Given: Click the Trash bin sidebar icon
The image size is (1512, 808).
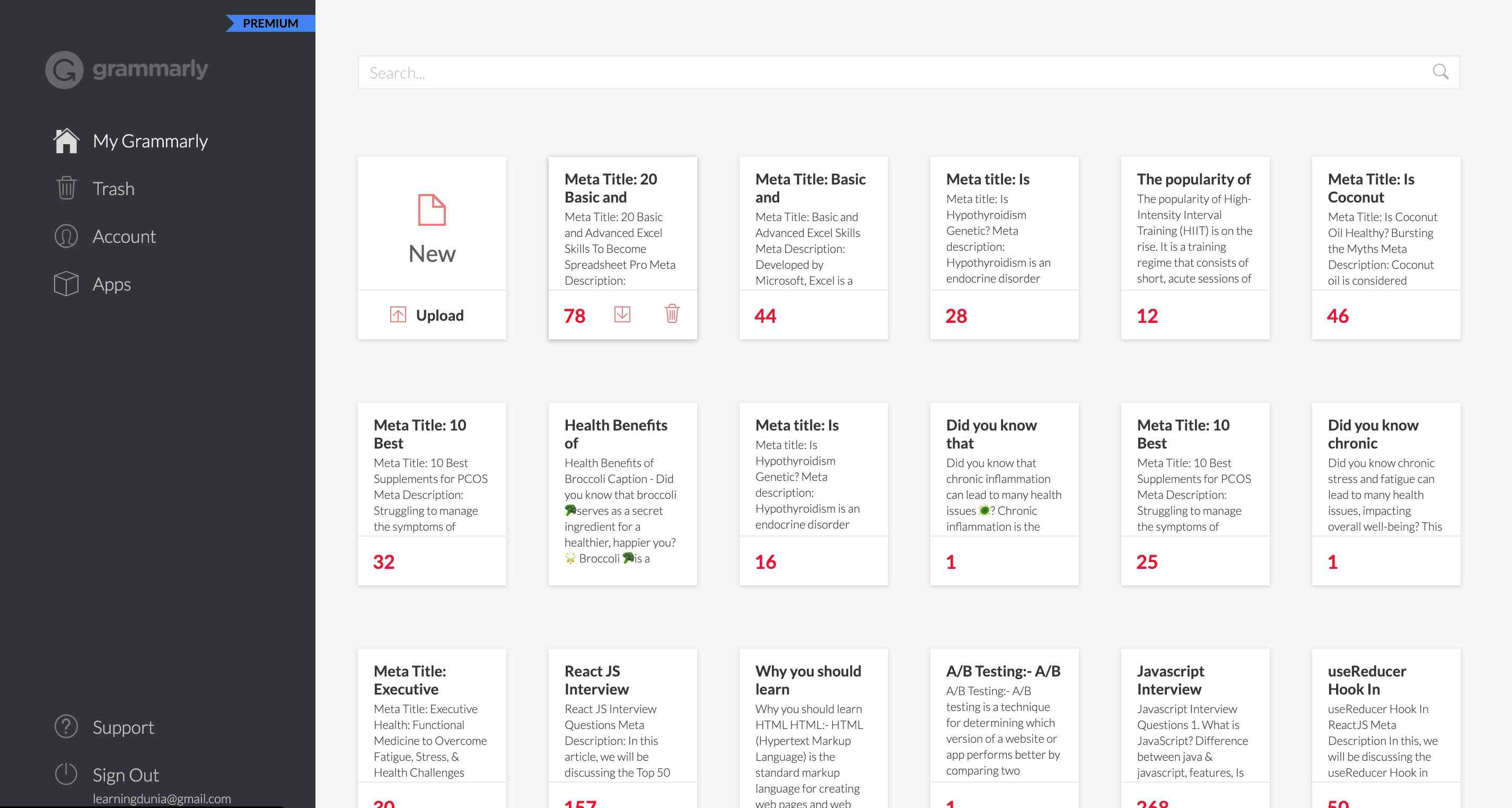Looking at the screenshot, I should tap(66, 188).
